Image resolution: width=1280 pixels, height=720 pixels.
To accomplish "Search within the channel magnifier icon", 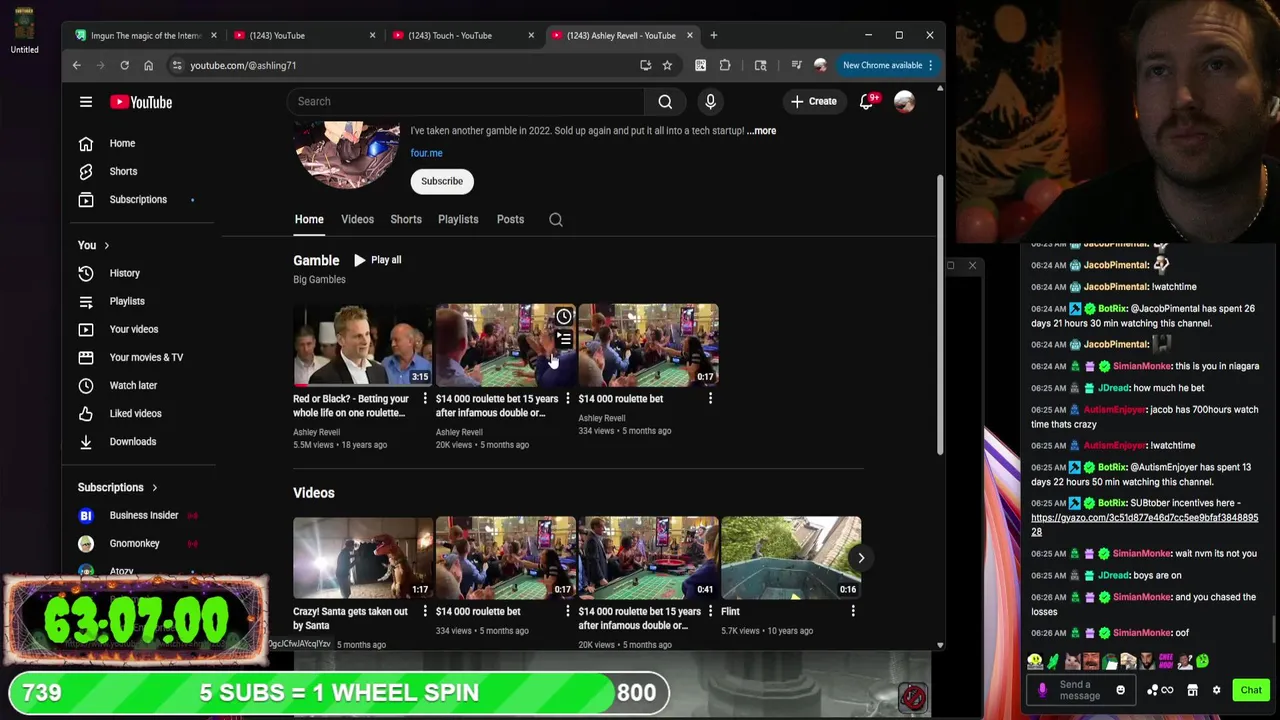I will click(556, 220).
